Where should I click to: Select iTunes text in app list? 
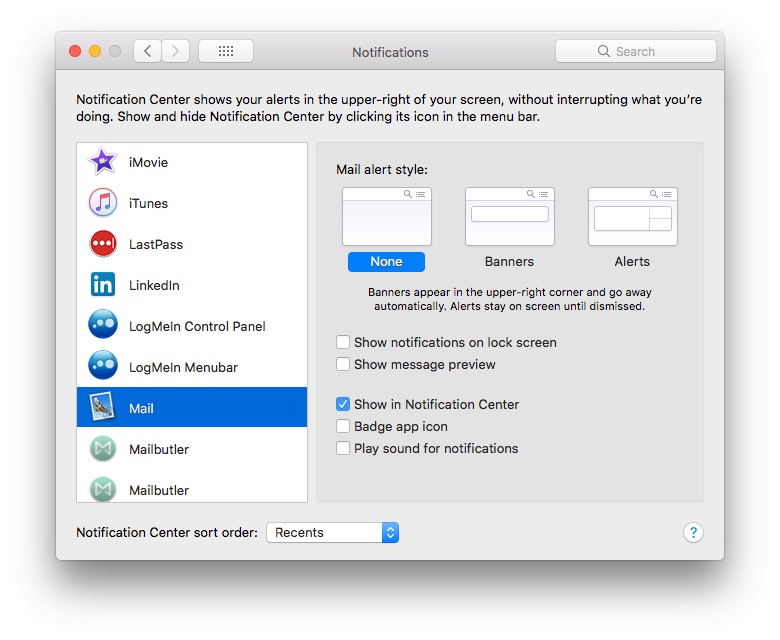click(x=148, y=203)
